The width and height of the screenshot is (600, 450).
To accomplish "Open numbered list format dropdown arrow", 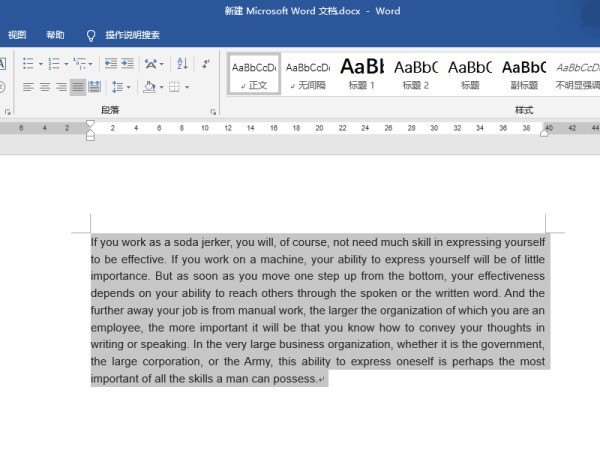I will [x=66, y=64].
